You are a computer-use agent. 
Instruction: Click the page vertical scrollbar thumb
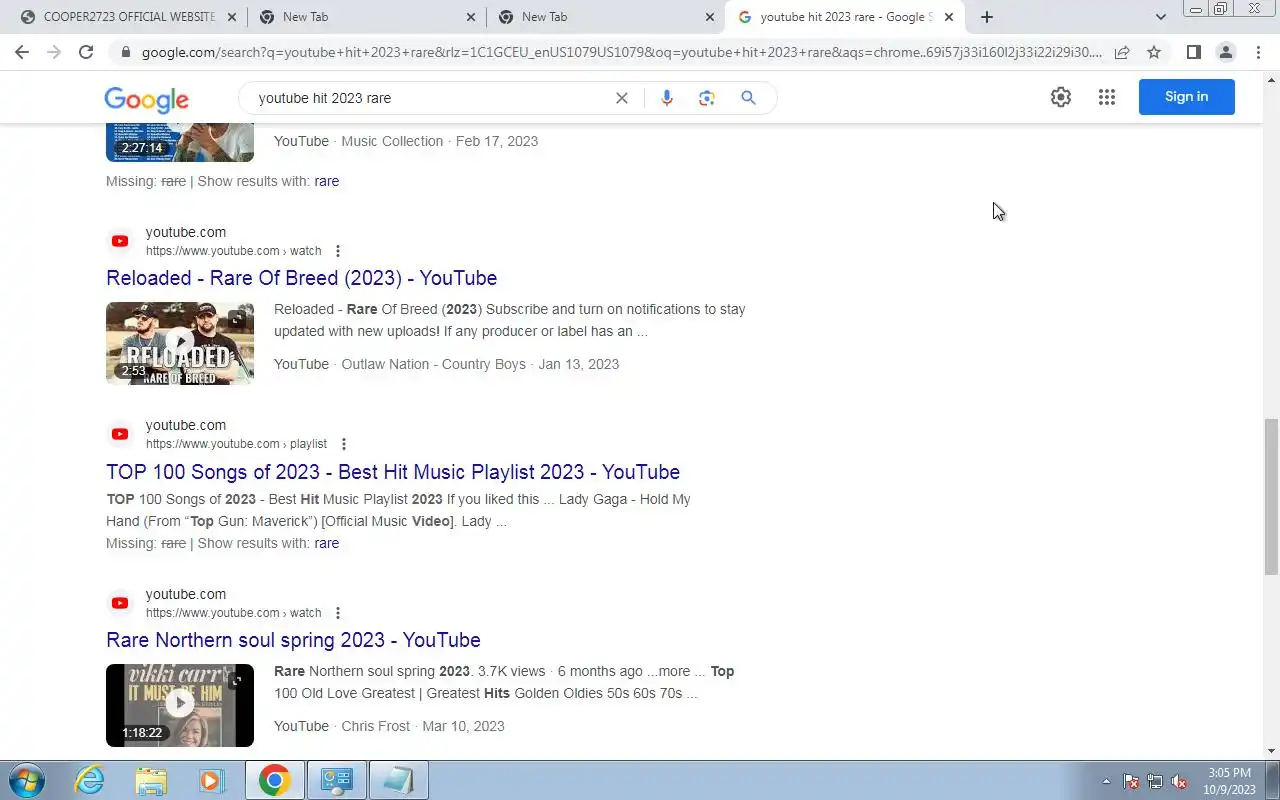[x=1272, y=497]
